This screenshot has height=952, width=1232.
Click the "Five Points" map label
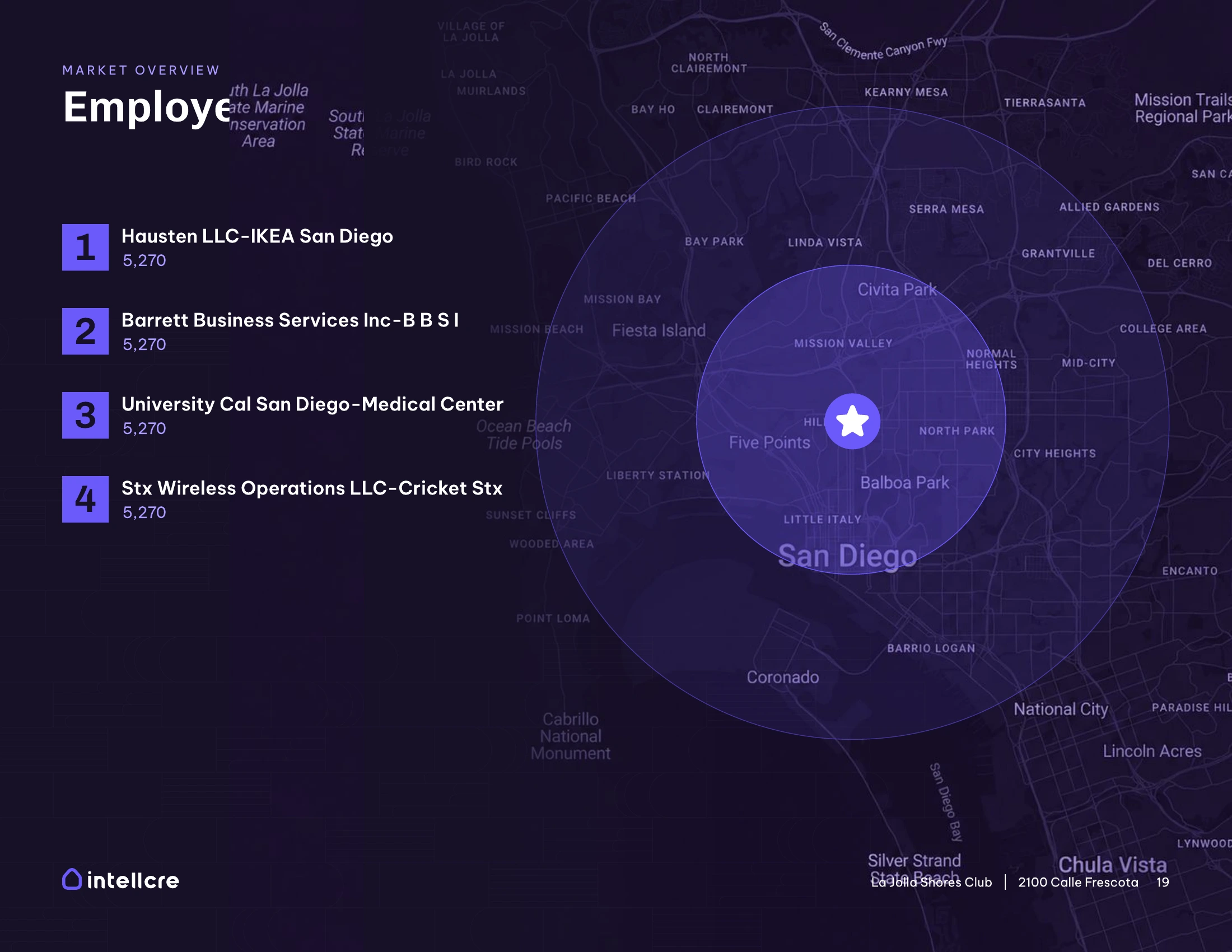pos(769,443)
